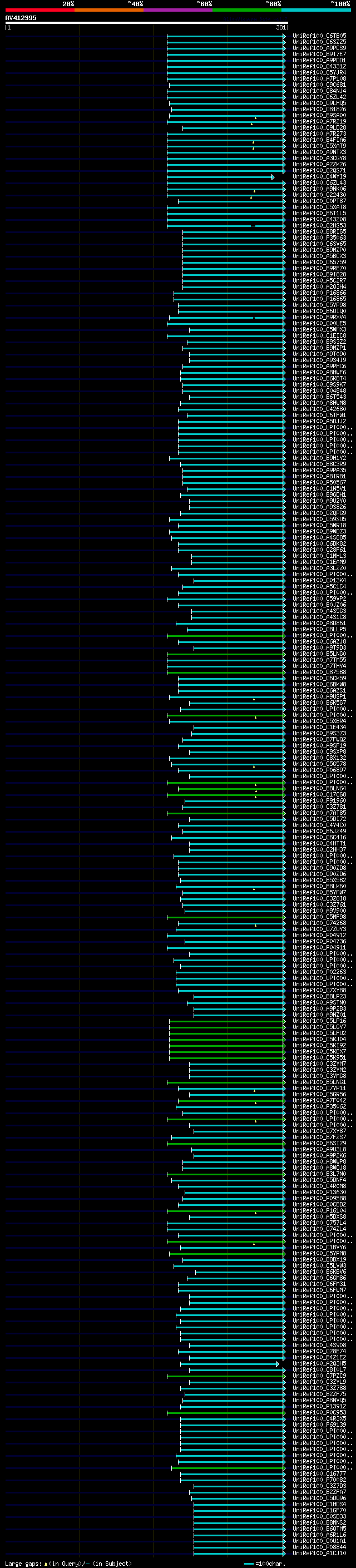Open hit UniRef100_Q43312
This screenshot has width=356, height=1568.
click(319, 66)
